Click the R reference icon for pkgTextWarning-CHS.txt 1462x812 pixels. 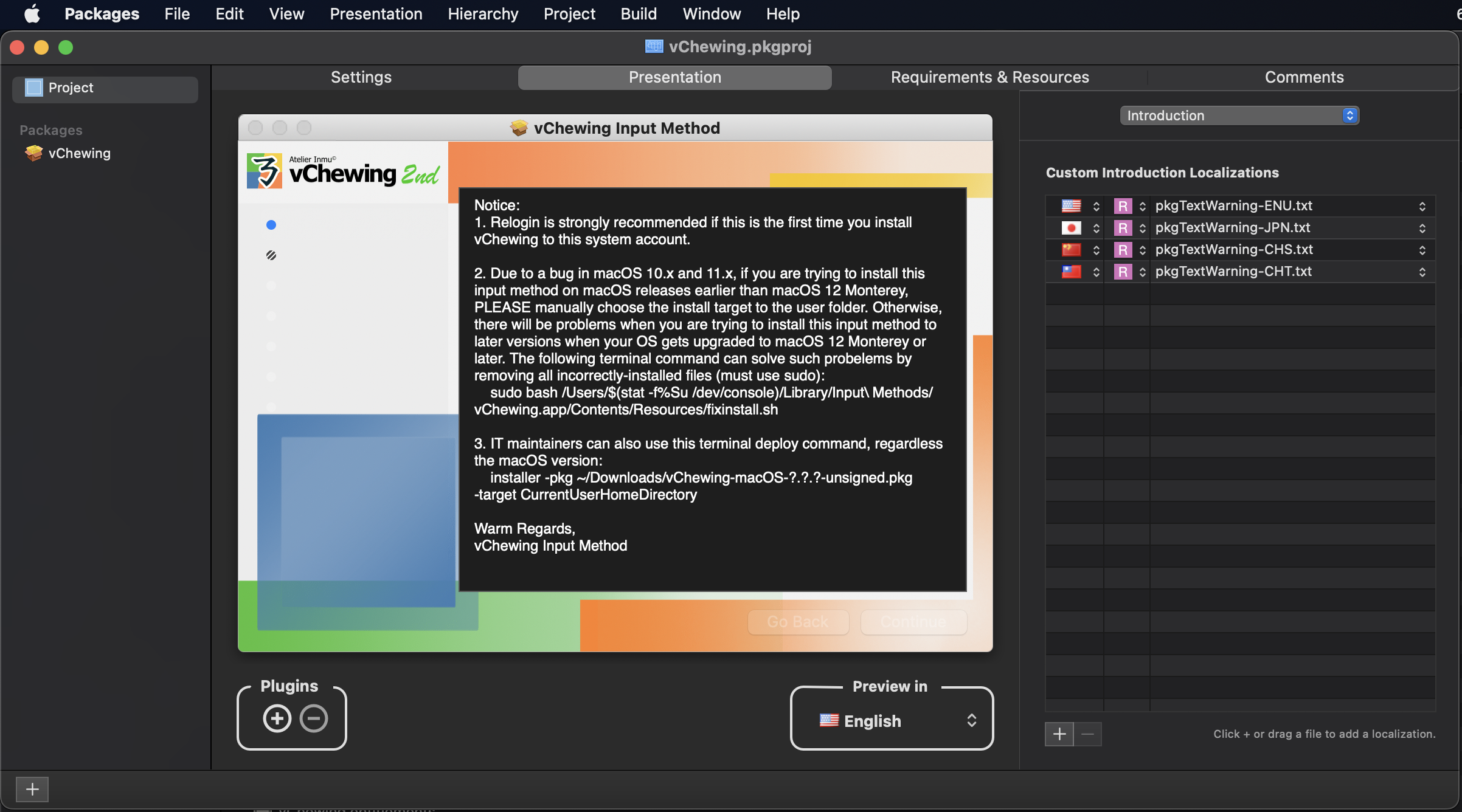(1123, 249)
